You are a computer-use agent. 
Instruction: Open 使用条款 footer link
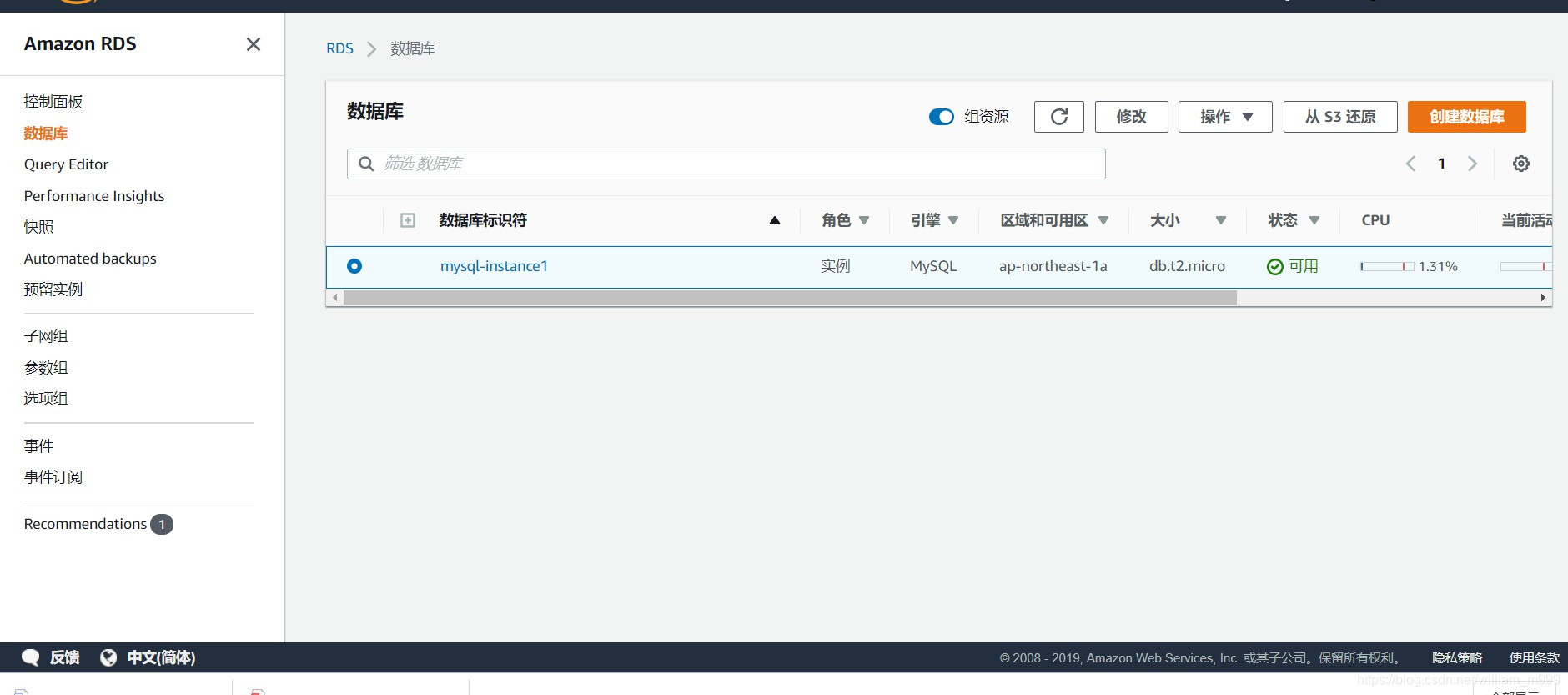click(1534, 657)
